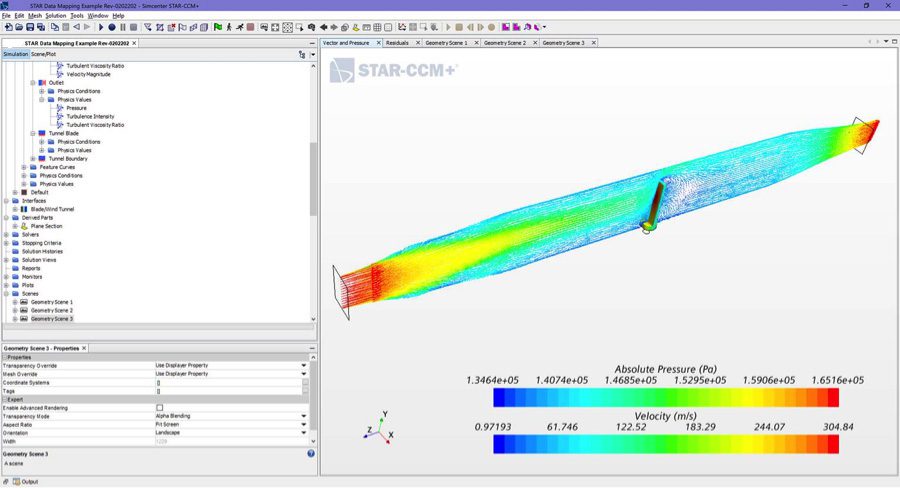Click the Absolute Pressure color bar
The height and width of the screenshot is (488, 900).
pyautogui.click(x=666, y=397)
